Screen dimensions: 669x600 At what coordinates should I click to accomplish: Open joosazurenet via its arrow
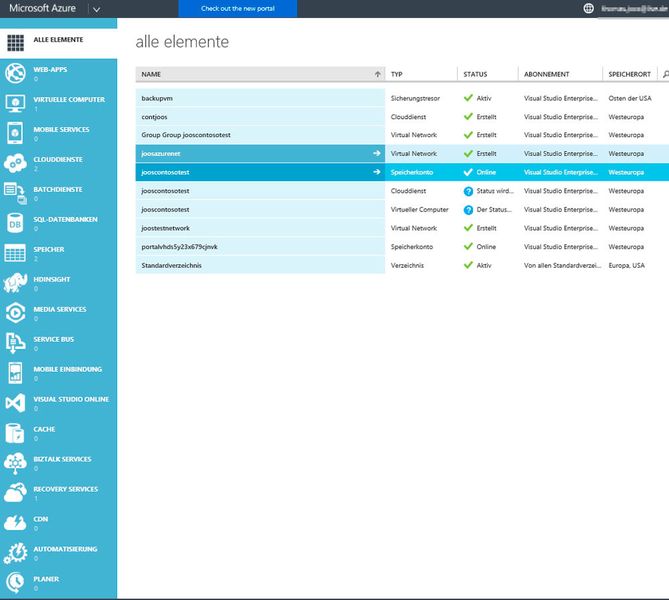[x=377, y=154]
